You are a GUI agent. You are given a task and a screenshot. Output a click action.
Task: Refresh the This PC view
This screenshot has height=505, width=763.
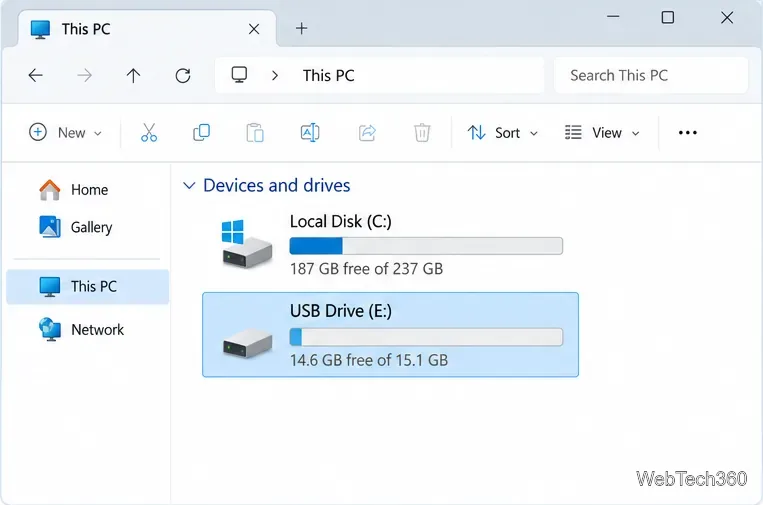pyautogui.click(x=183, y=75)
